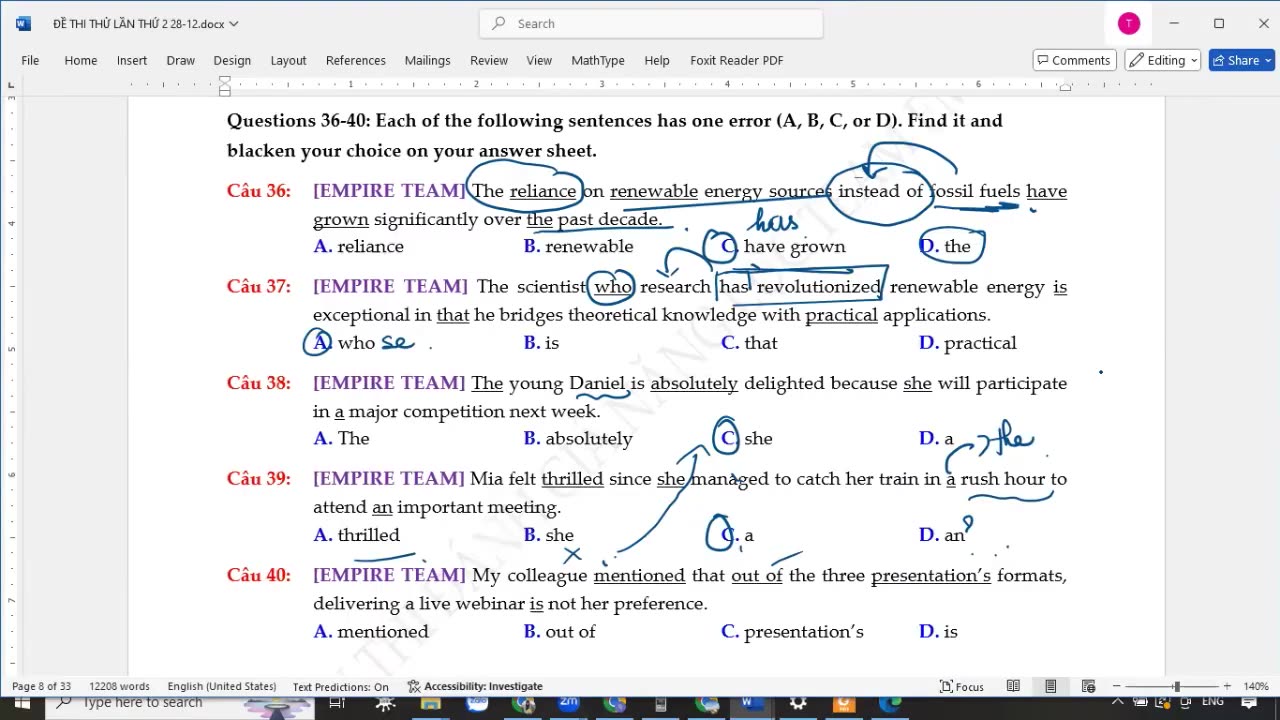Open the MathType ribbon tab
The image size is (1280, 720).
(598, 60)
